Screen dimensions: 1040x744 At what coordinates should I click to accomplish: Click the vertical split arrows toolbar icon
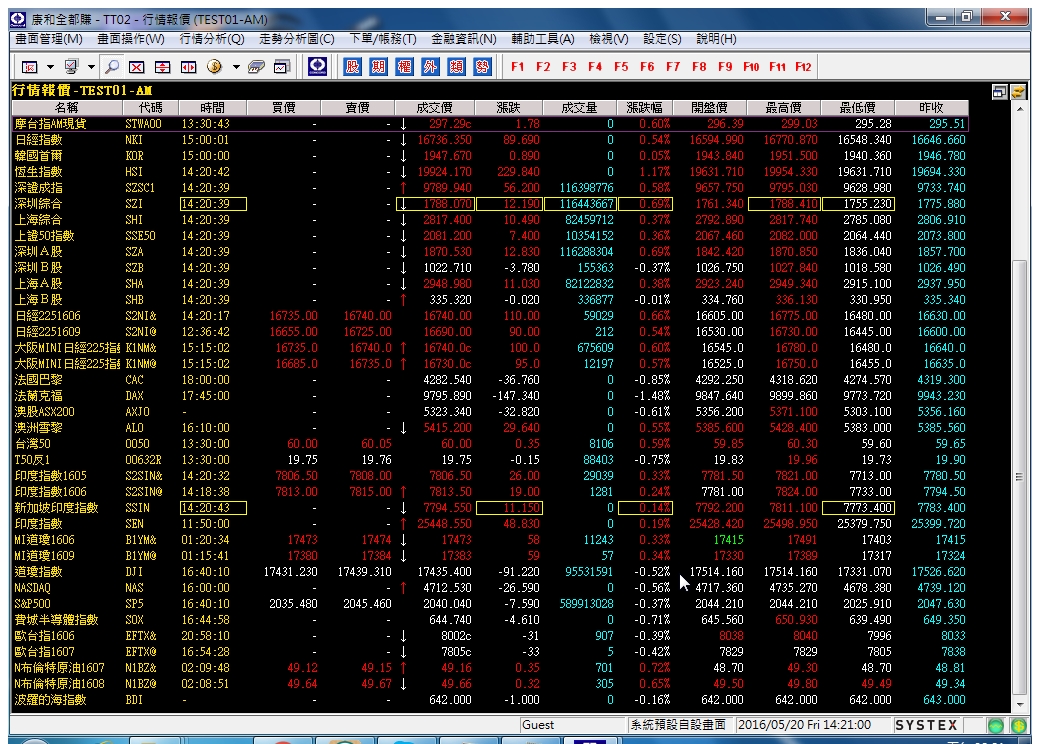point(162,67)
